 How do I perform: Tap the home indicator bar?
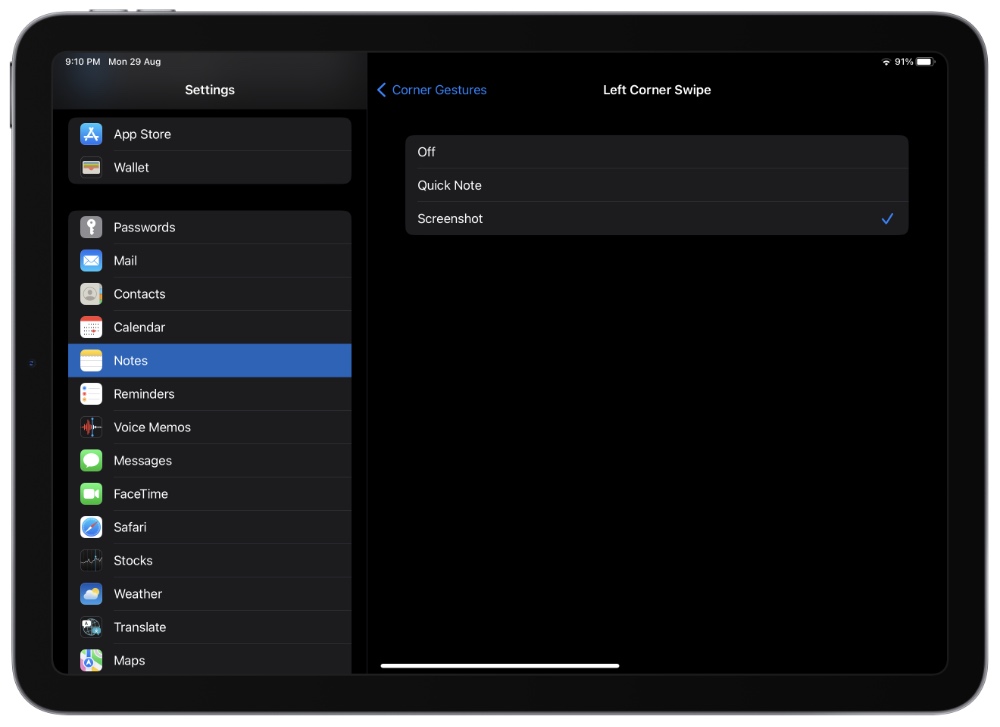point(500,666)
